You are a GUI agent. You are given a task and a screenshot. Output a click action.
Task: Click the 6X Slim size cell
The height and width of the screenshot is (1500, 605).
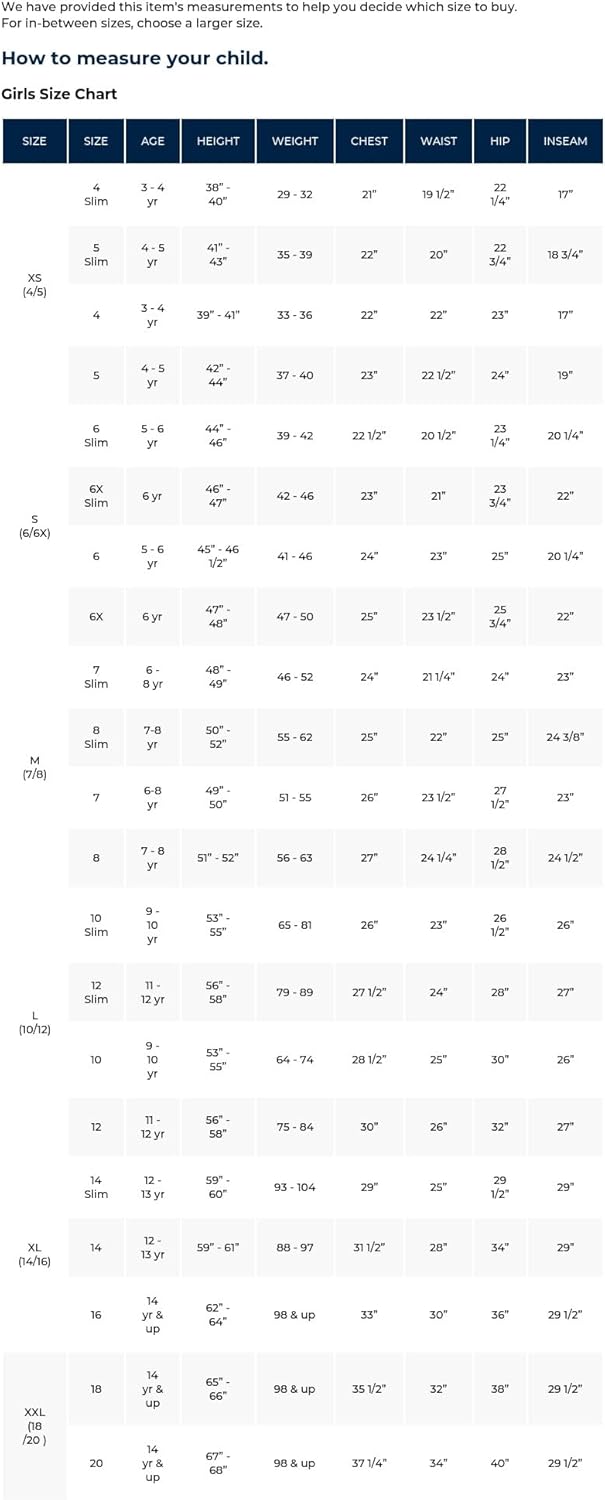pyautogui.click(x=96, y=496)
